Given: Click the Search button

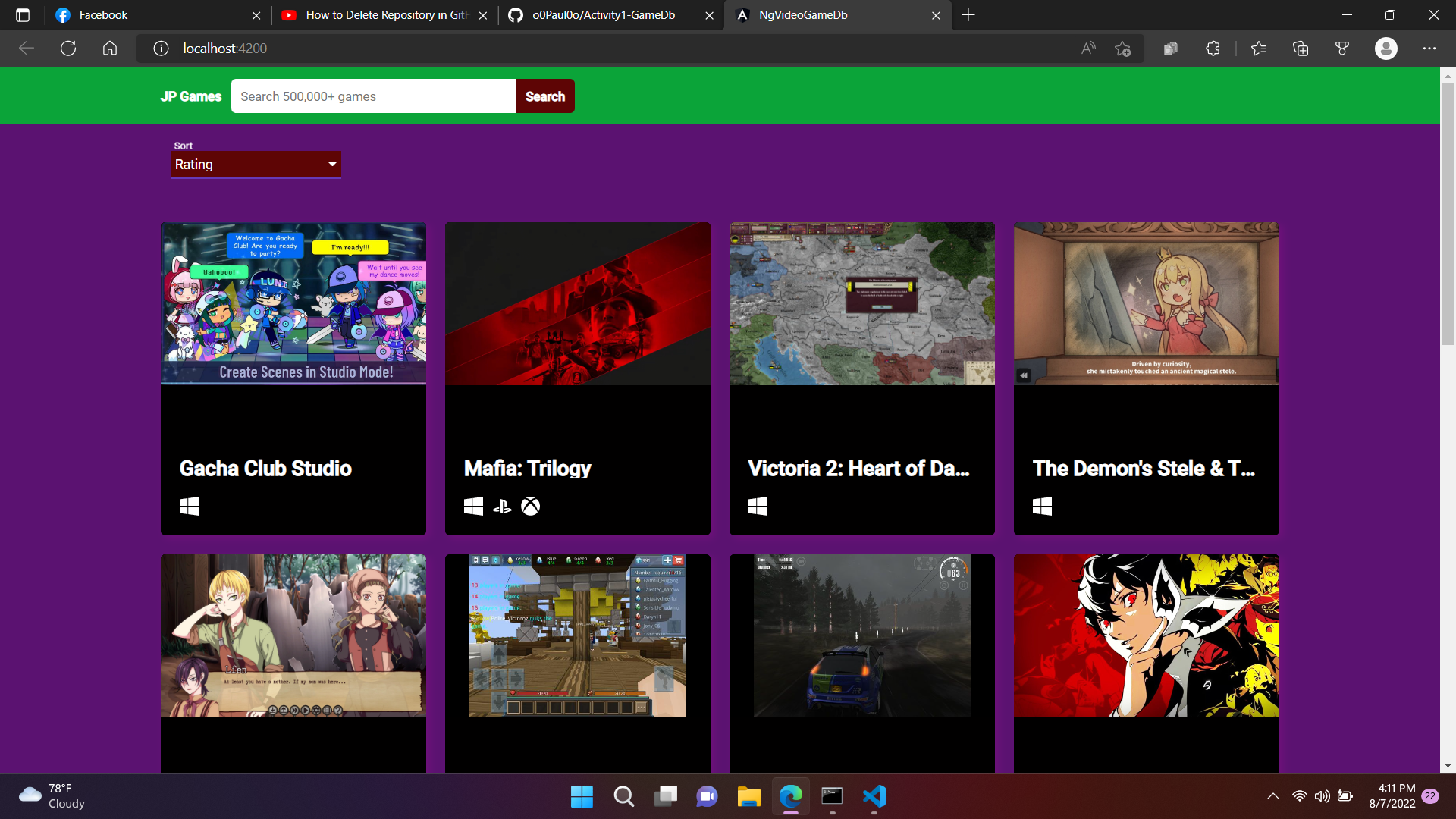Looking at the screenshot, I should pos(545,96).
